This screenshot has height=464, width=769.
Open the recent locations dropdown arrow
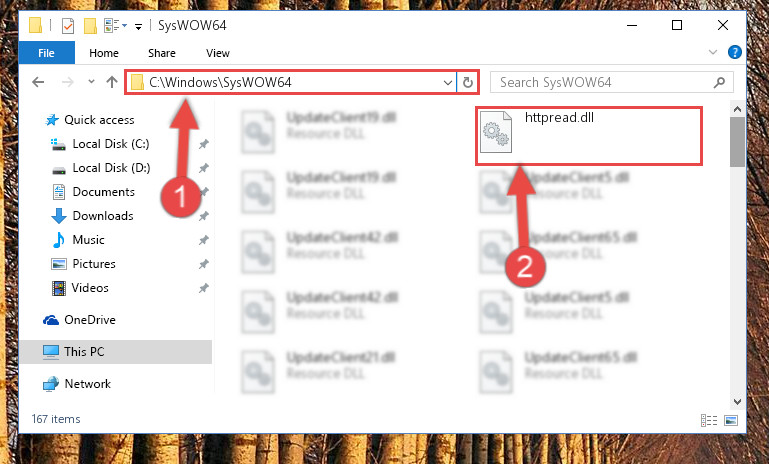(91, 82)
